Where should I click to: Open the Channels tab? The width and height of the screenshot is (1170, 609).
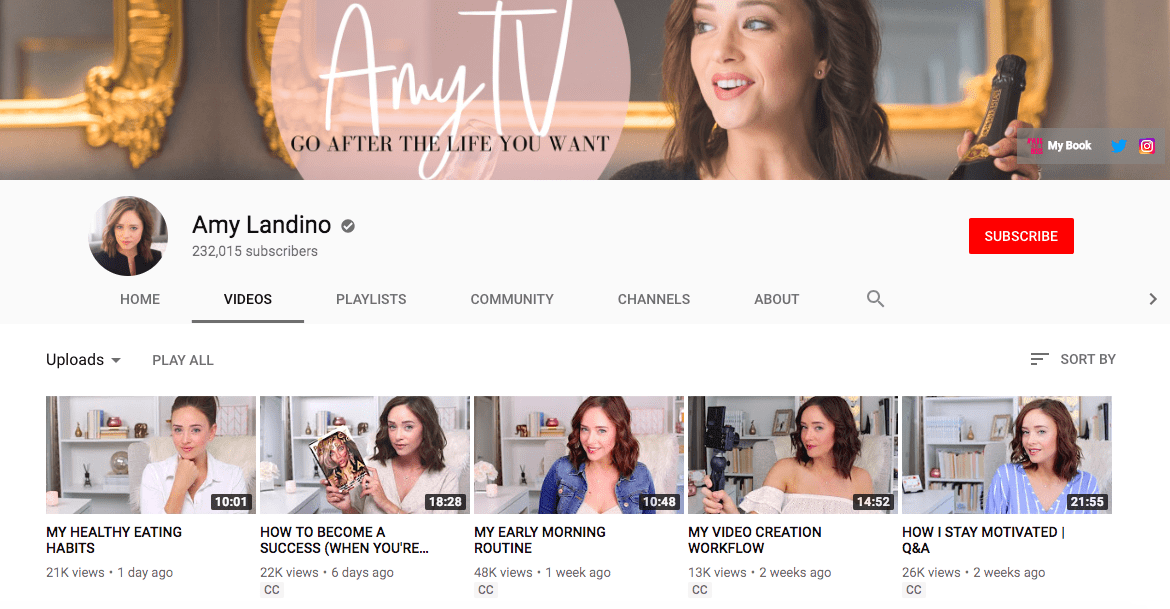(654, 299)
